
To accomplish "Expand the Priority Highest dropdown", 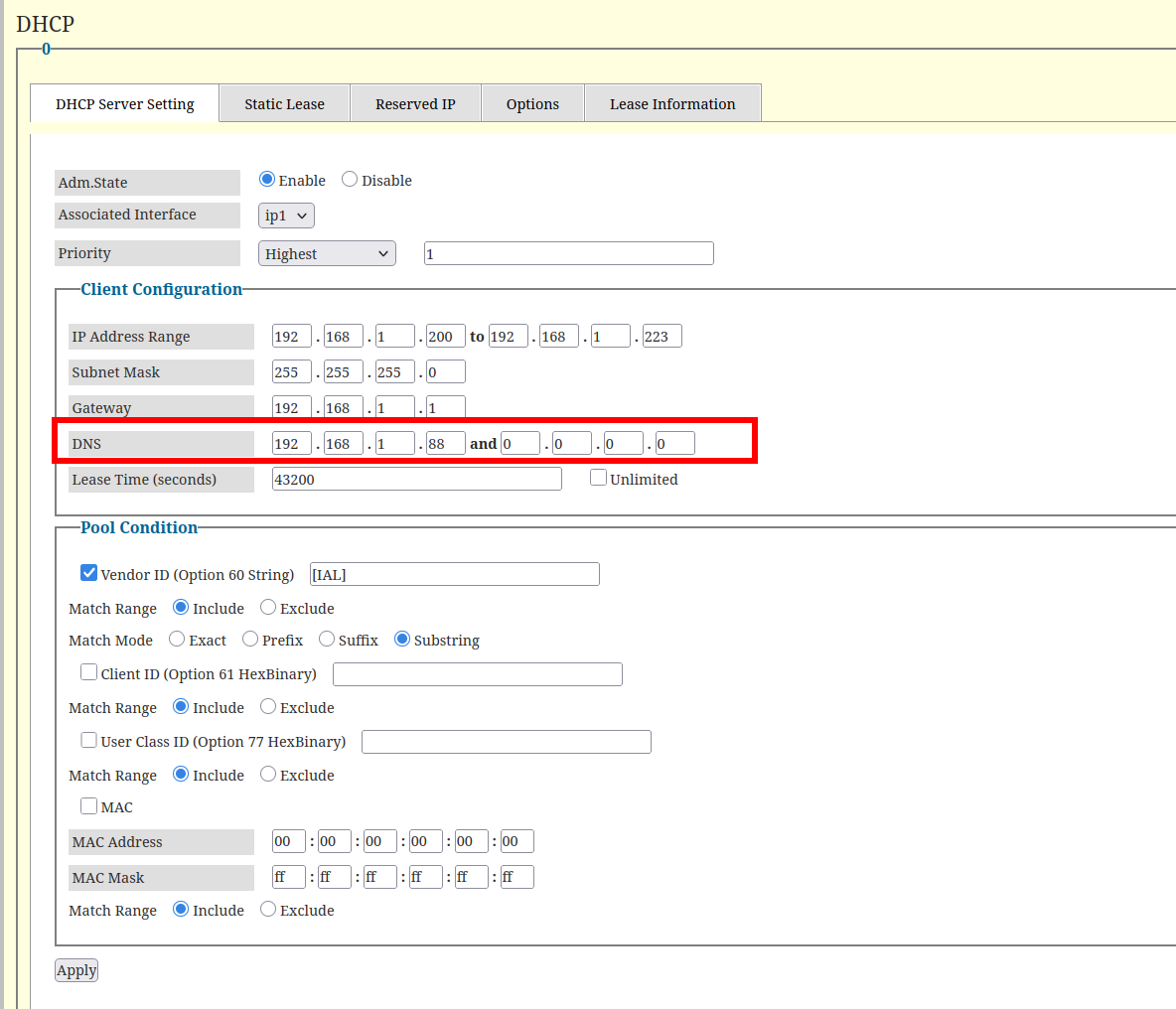I will point(327,254).
